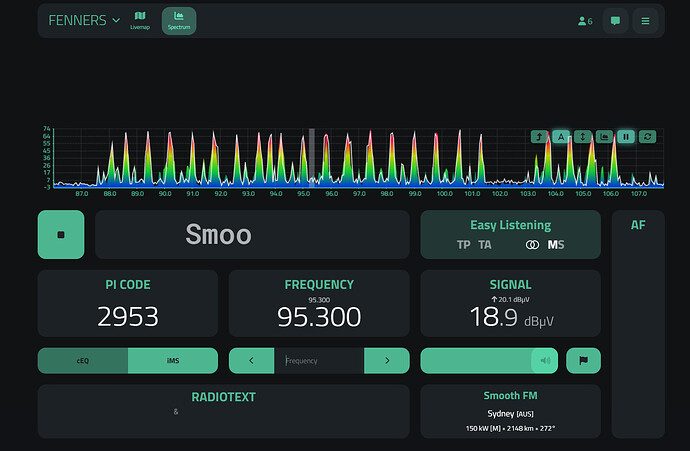The height and width of the screenshot is (451, 690).
Task: Toggle auto baseline 'A' on spectrum
Action: pyautogui.click(x=561, y=136)
